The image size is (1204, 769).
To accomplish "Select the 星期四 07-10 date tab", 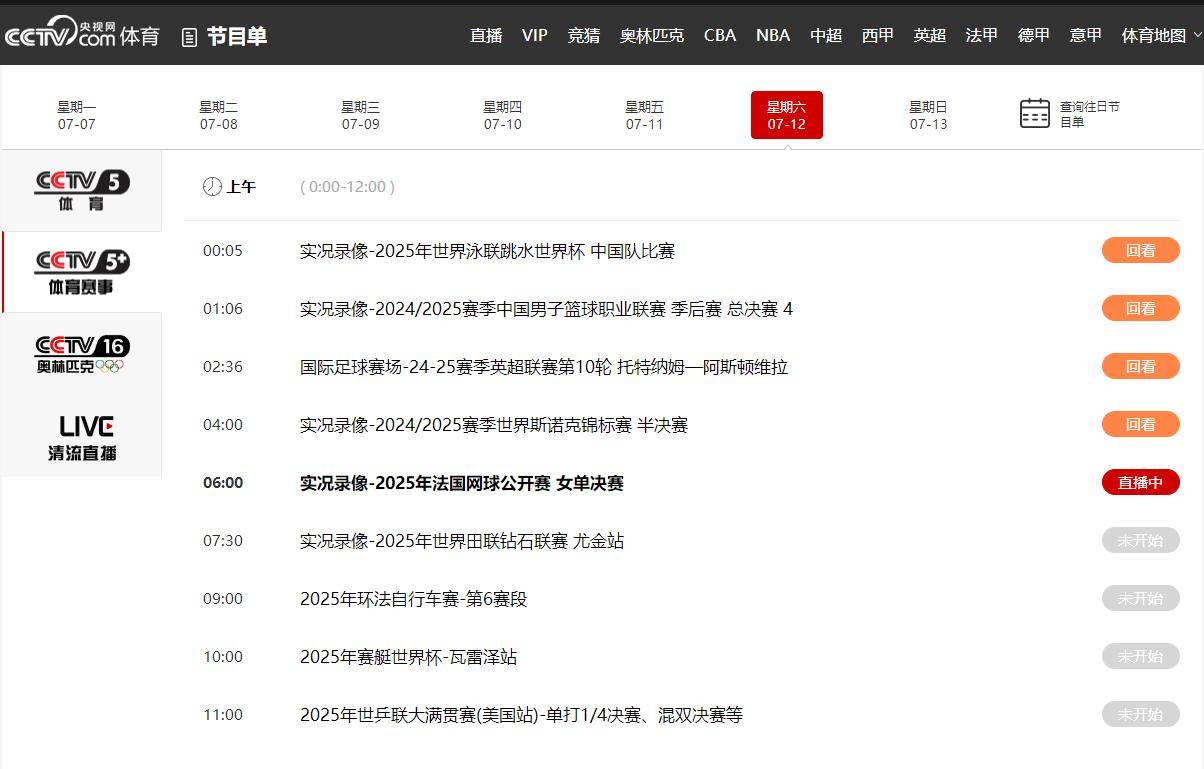I will 502,115.
